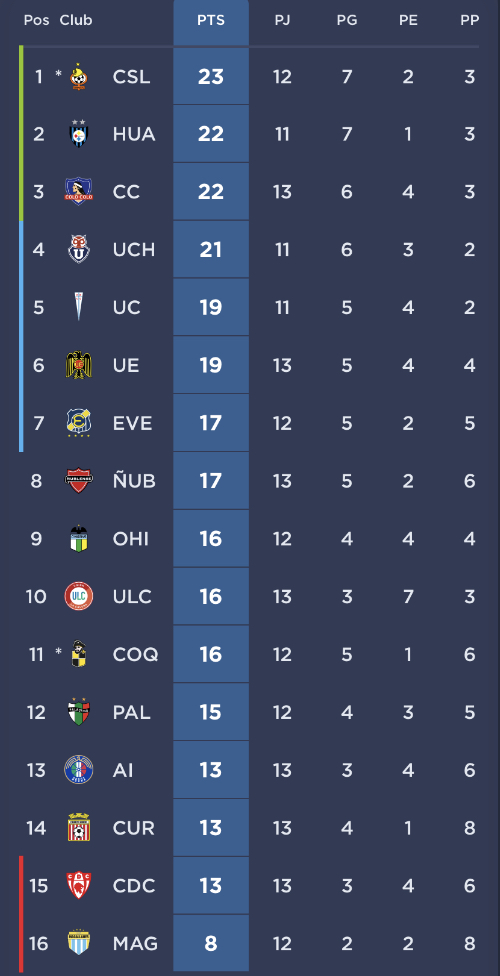The height and width of the screenshot is (976, 500).
Task: Click the Ñublense (ÑUB) crest
Action: (79, 481)
